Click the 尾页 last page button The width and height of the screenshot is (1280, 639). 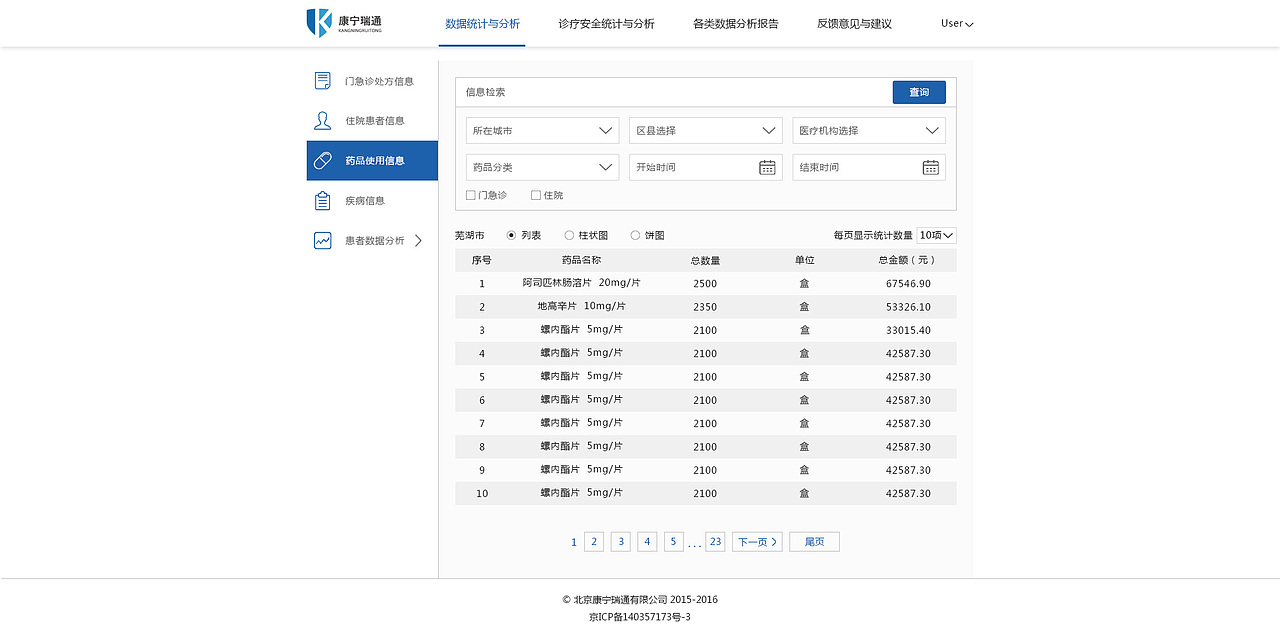[814, 542]
